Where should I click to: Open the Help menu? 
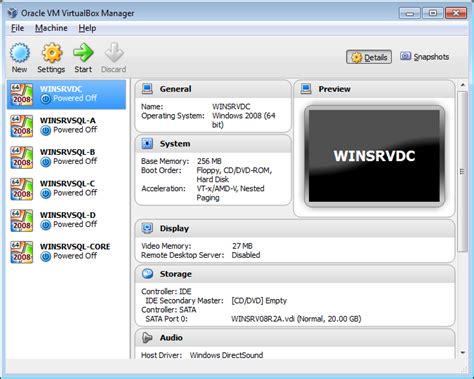87,28
